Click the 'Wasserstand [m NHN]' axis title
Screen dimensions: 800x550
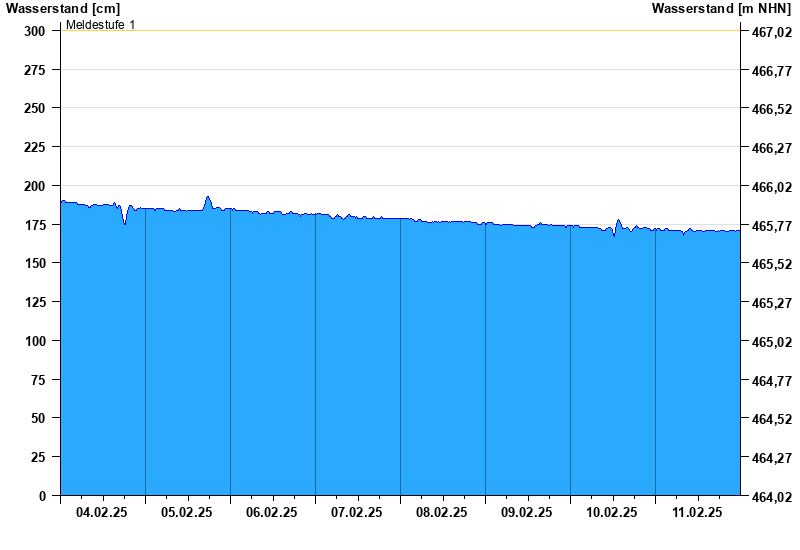coord(721,9)
